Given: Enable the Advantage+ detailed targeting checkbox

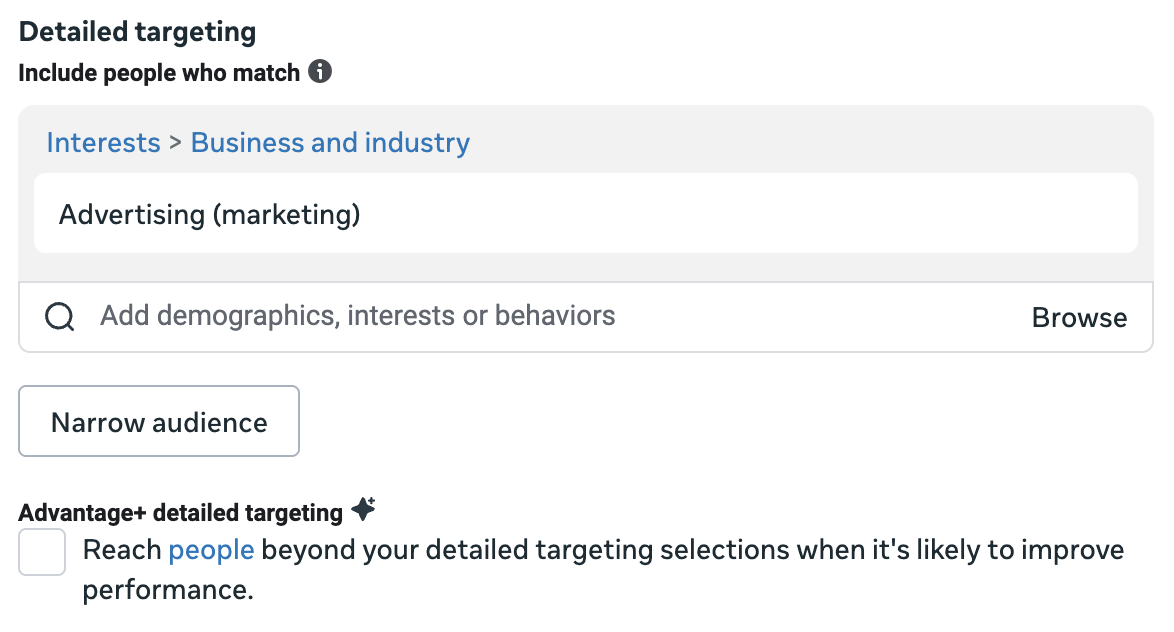Looking at the screenshot, I should pyautogui.click(x=42, y=552).
